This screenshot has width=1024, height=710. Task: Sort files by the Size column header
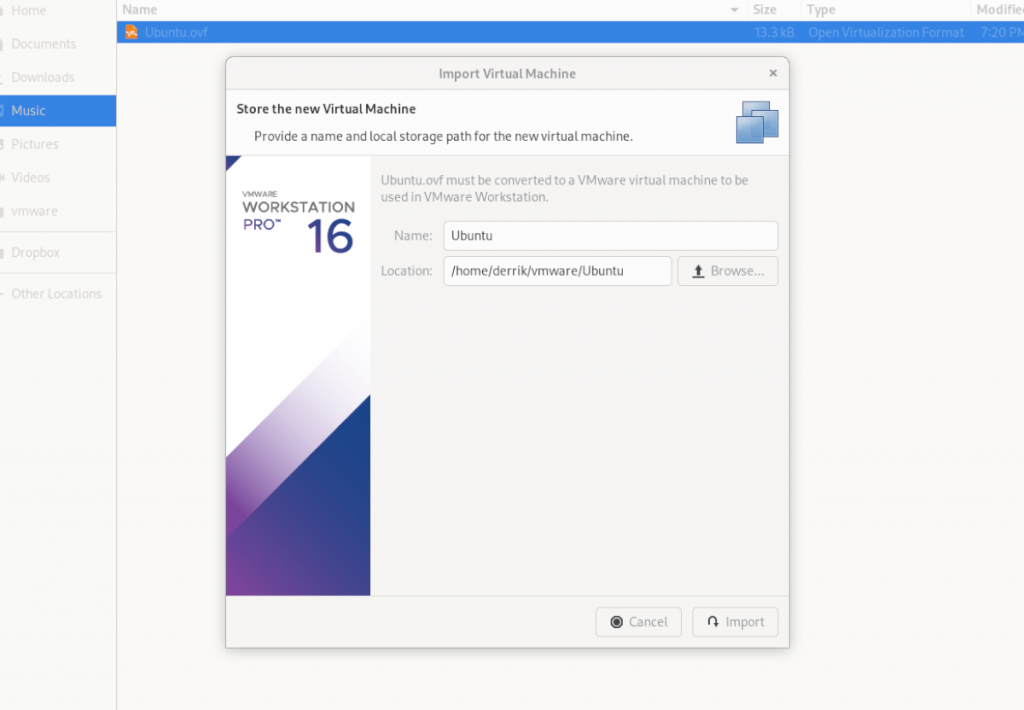[x=765, y=9]
